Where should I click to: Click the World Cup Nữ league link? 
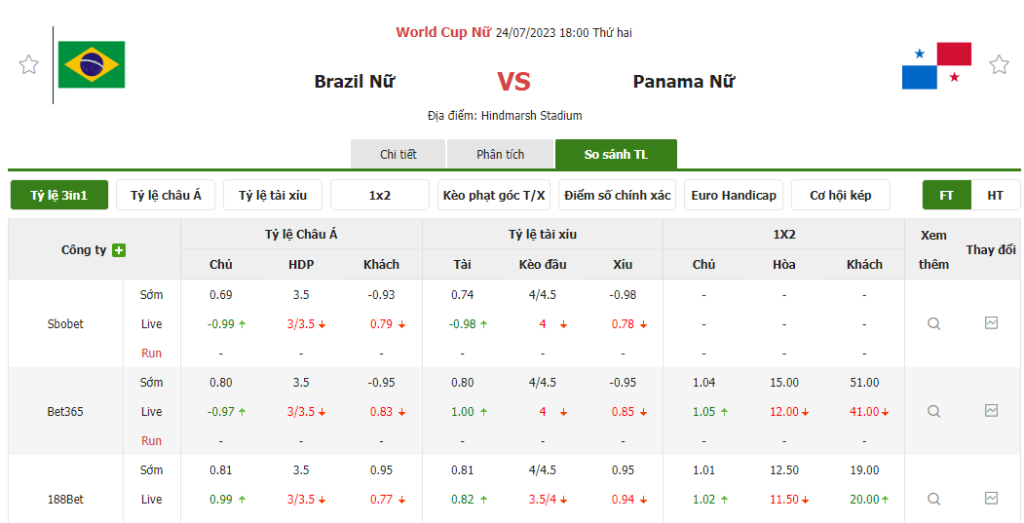[443, 32]
